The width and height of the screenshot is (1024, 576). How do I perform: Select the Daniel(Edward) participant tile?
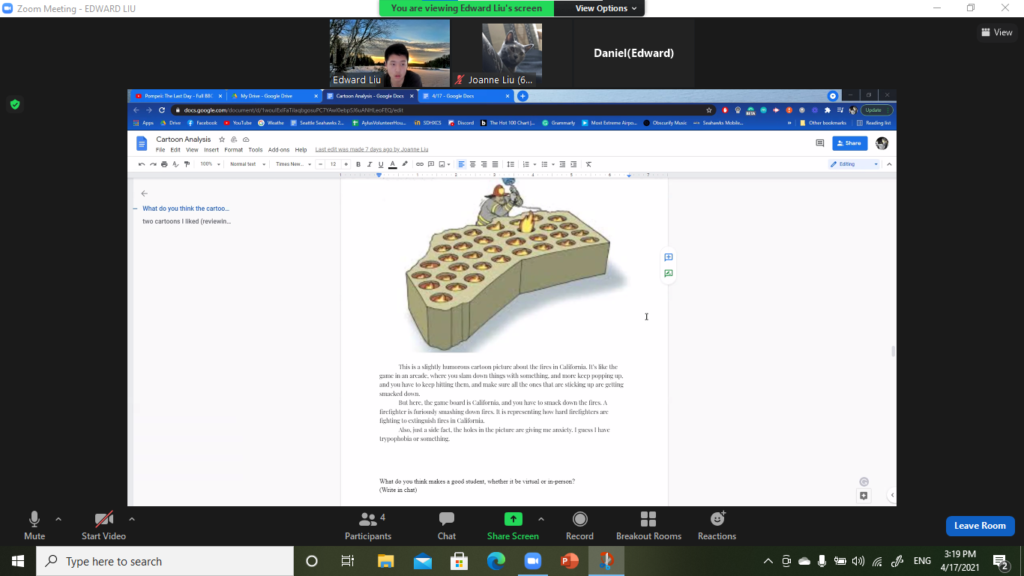tap(633, 53)
